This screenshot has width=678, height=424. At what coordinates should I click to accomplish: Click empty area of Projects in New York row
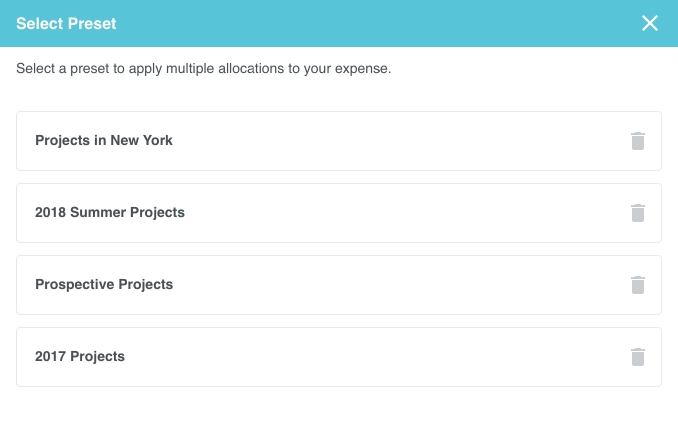[400, 141]
